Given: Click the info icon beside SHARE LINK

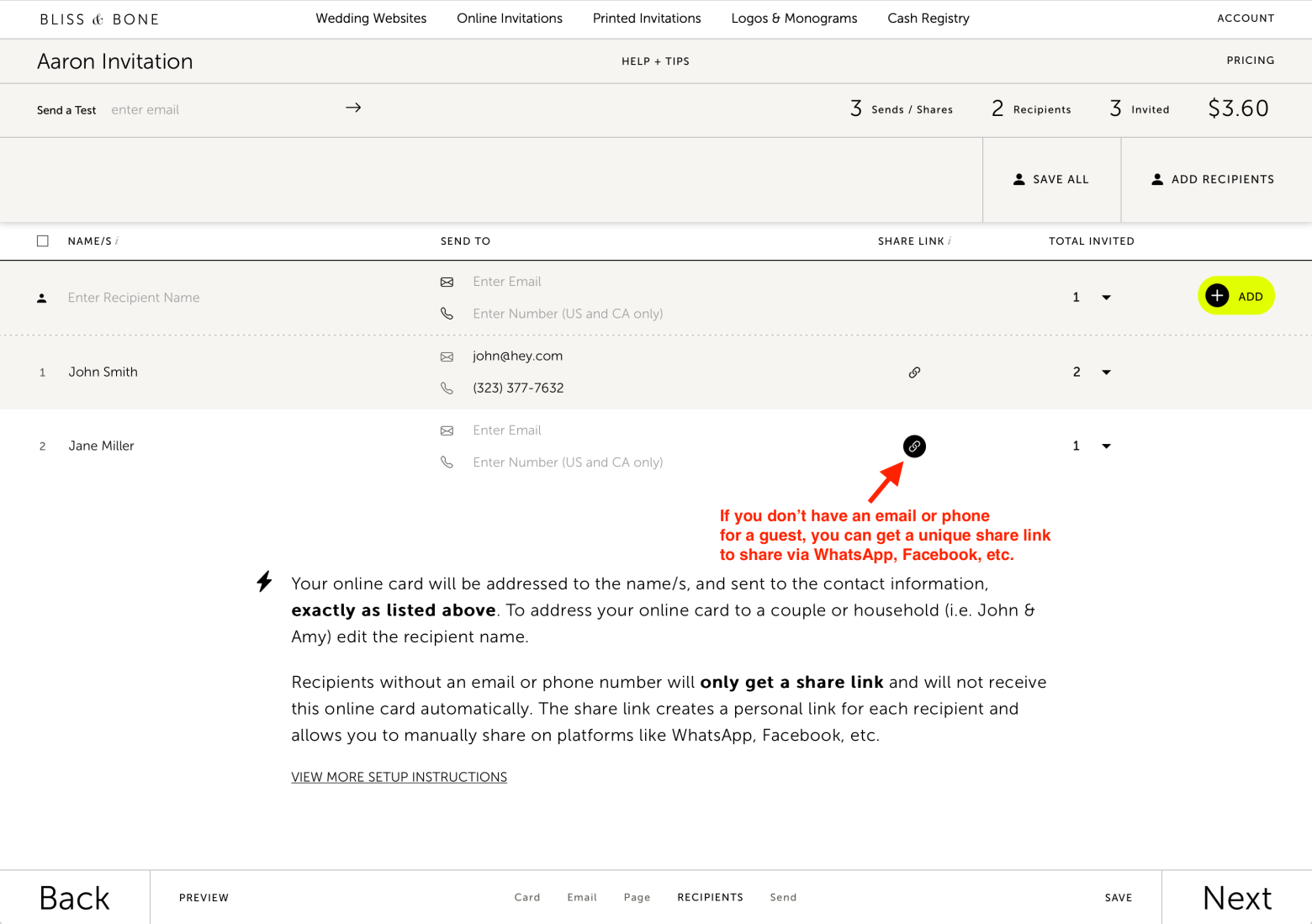Looking at the screenshot, I should [x=950, y=241].
